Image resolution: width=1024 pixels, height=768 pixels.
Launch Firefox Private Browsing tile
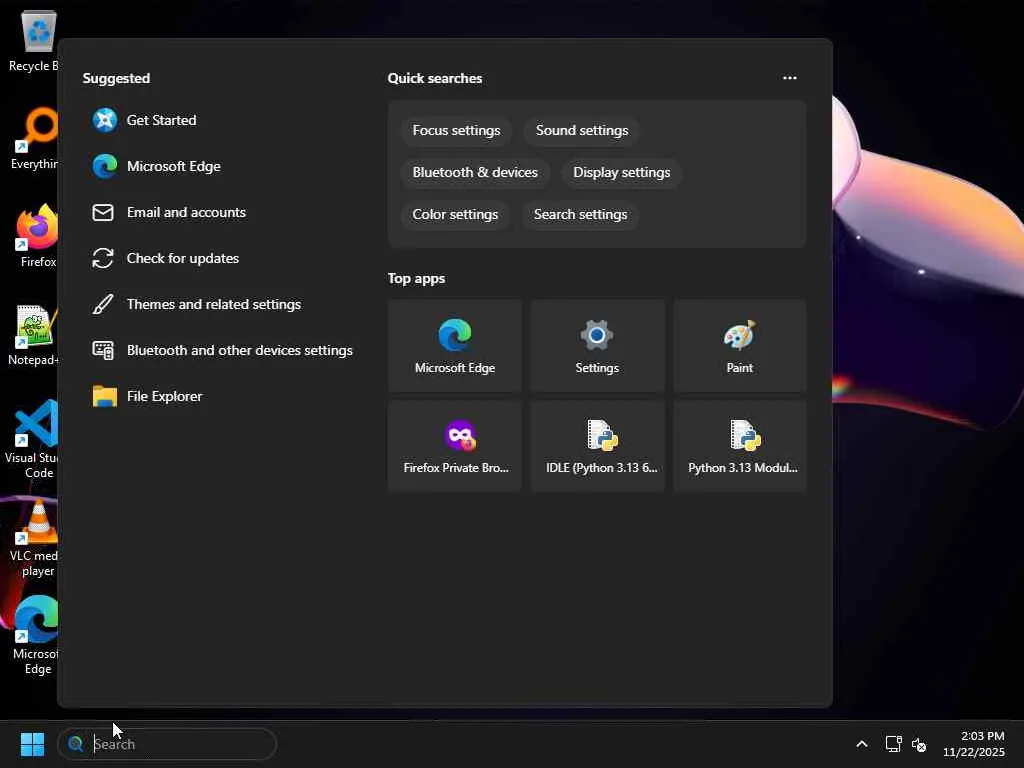455,446
